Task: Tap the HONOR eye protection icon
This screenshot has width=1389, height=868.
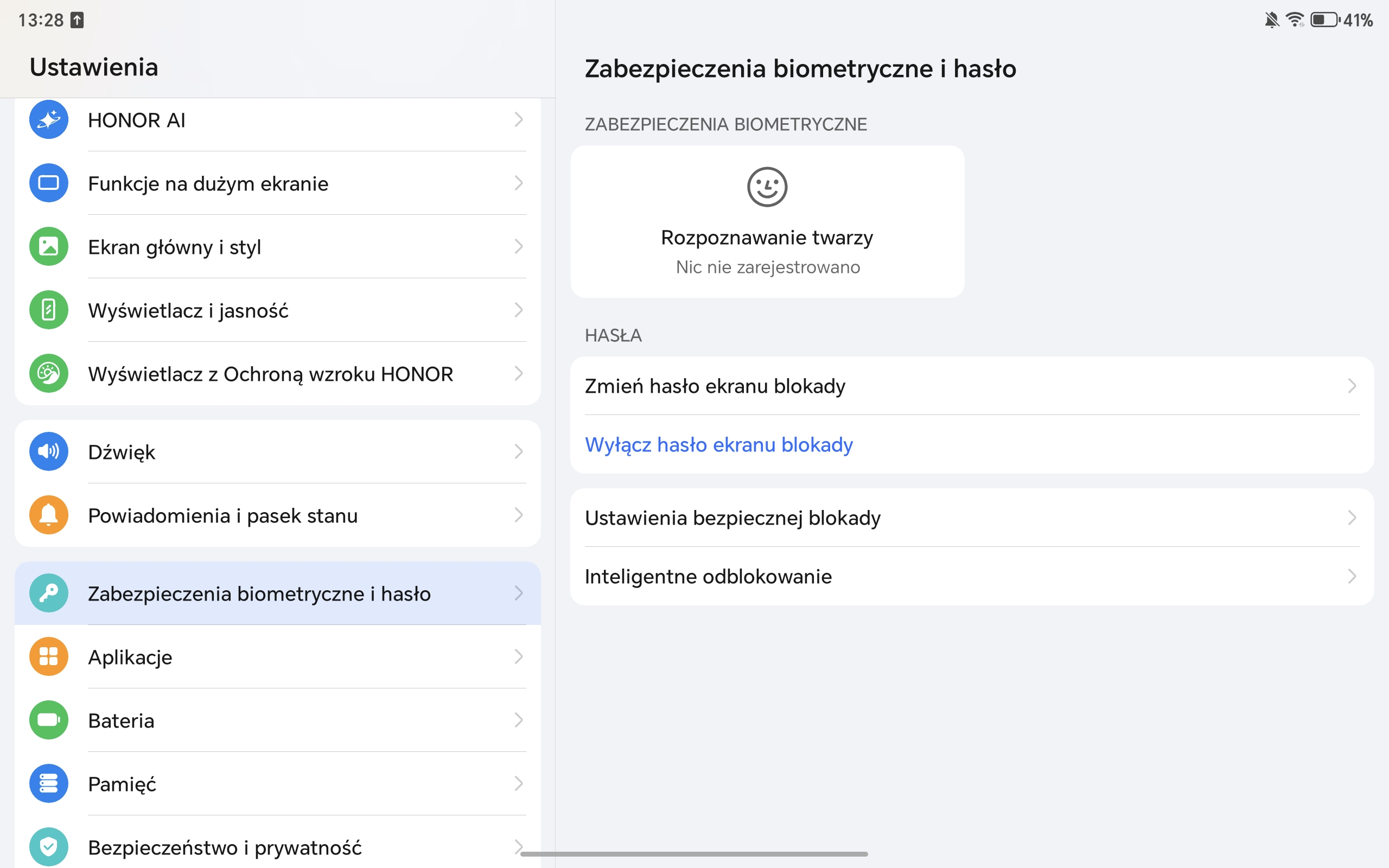Action: click(x=49, y=374)
